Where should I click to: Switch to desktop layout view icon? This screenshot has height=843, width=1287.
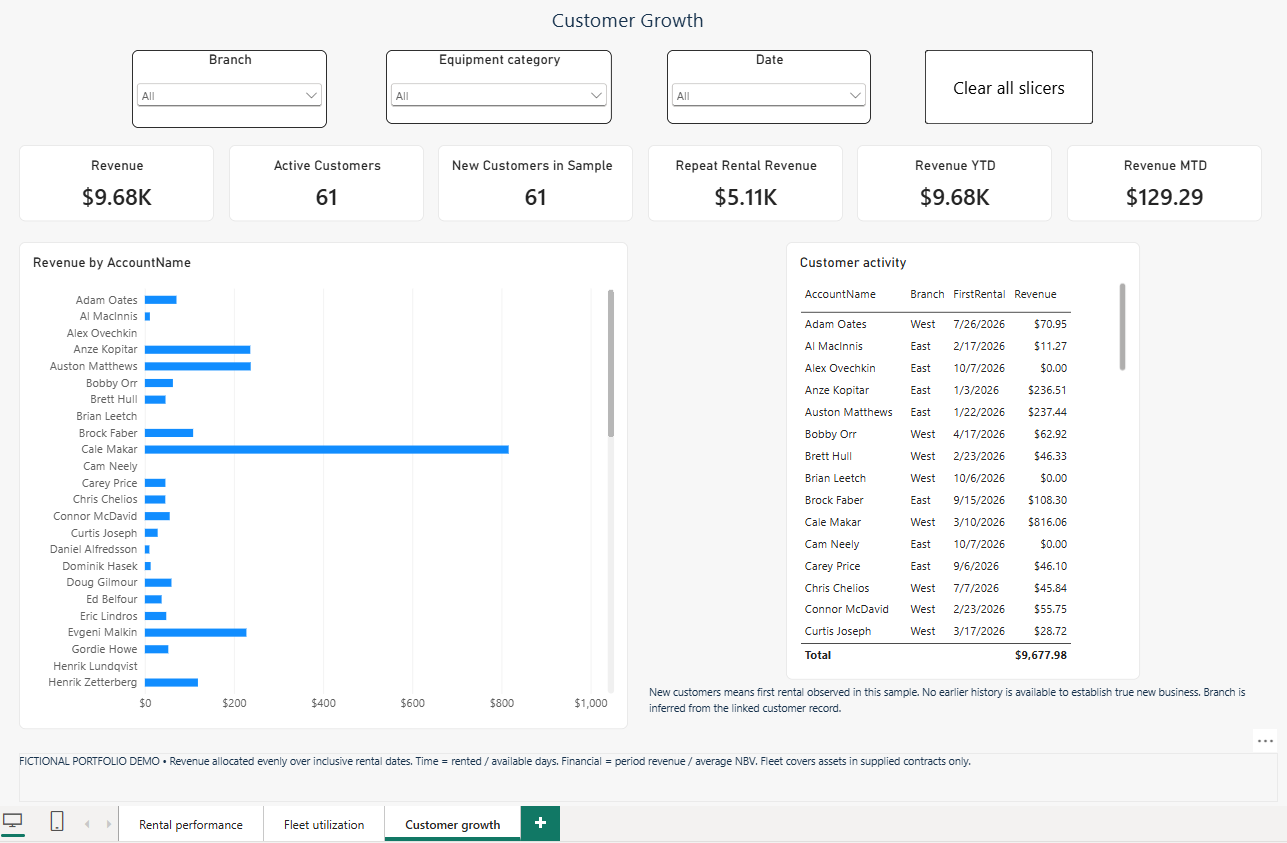click(x=13, y=822)
